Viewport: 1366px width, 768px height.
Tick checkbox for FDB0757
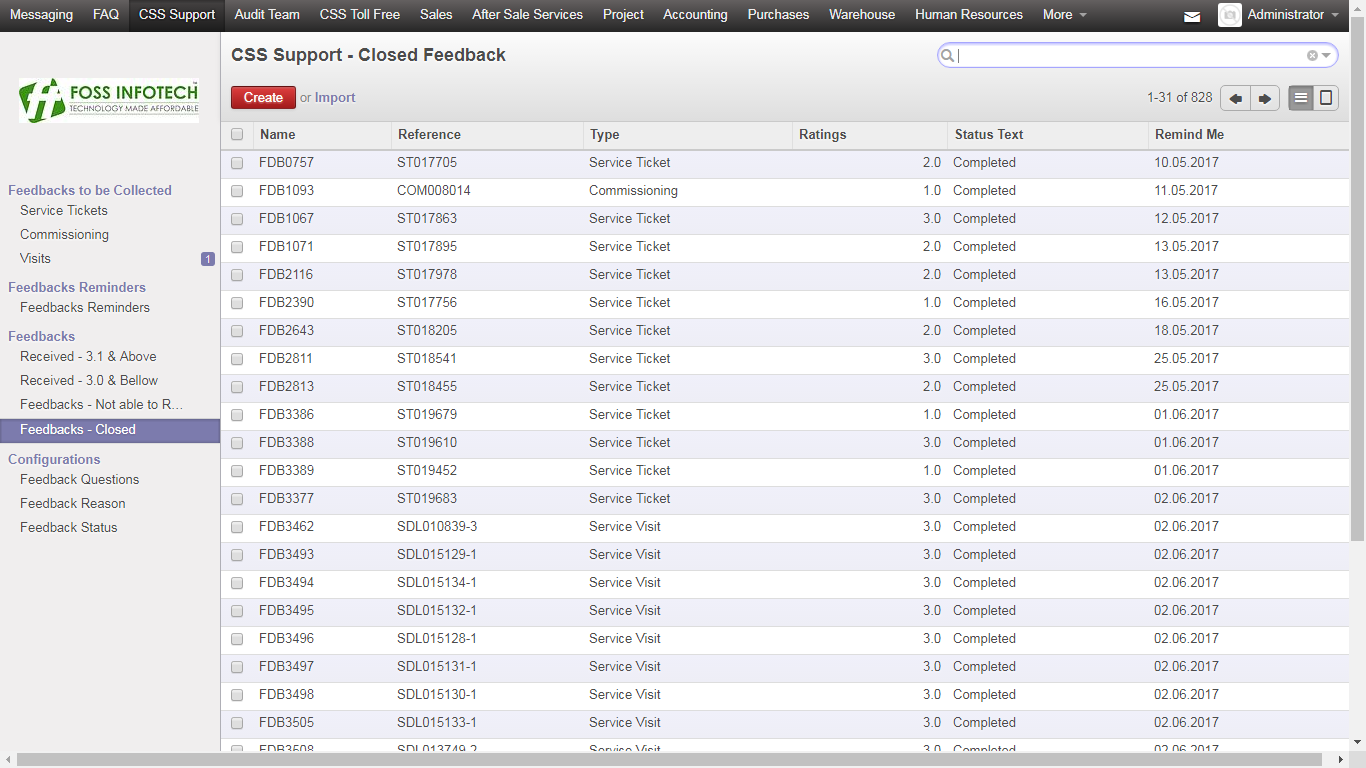[x=237, y=163]
